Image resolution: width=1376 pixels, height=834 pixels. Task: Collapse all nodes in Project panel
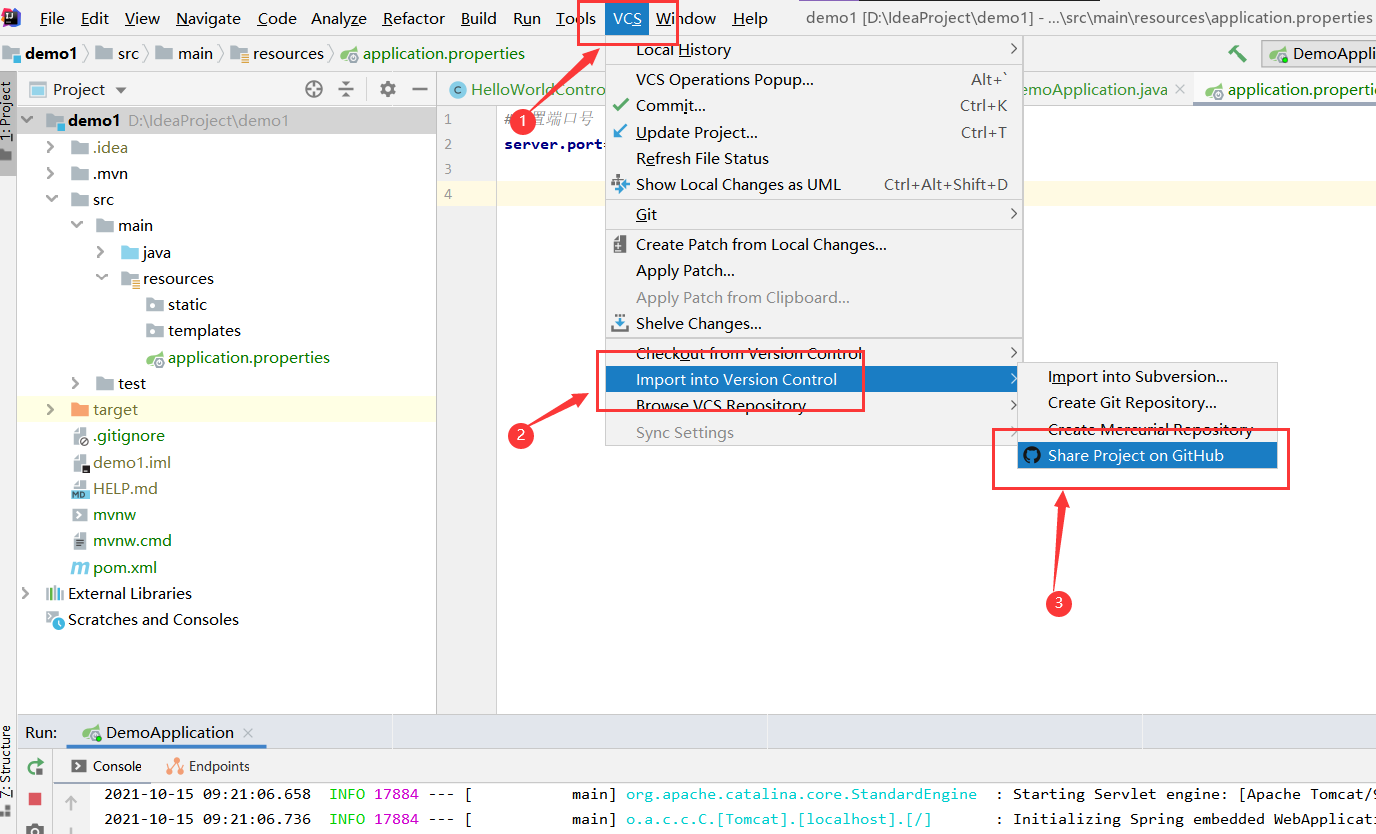(346, 89)
